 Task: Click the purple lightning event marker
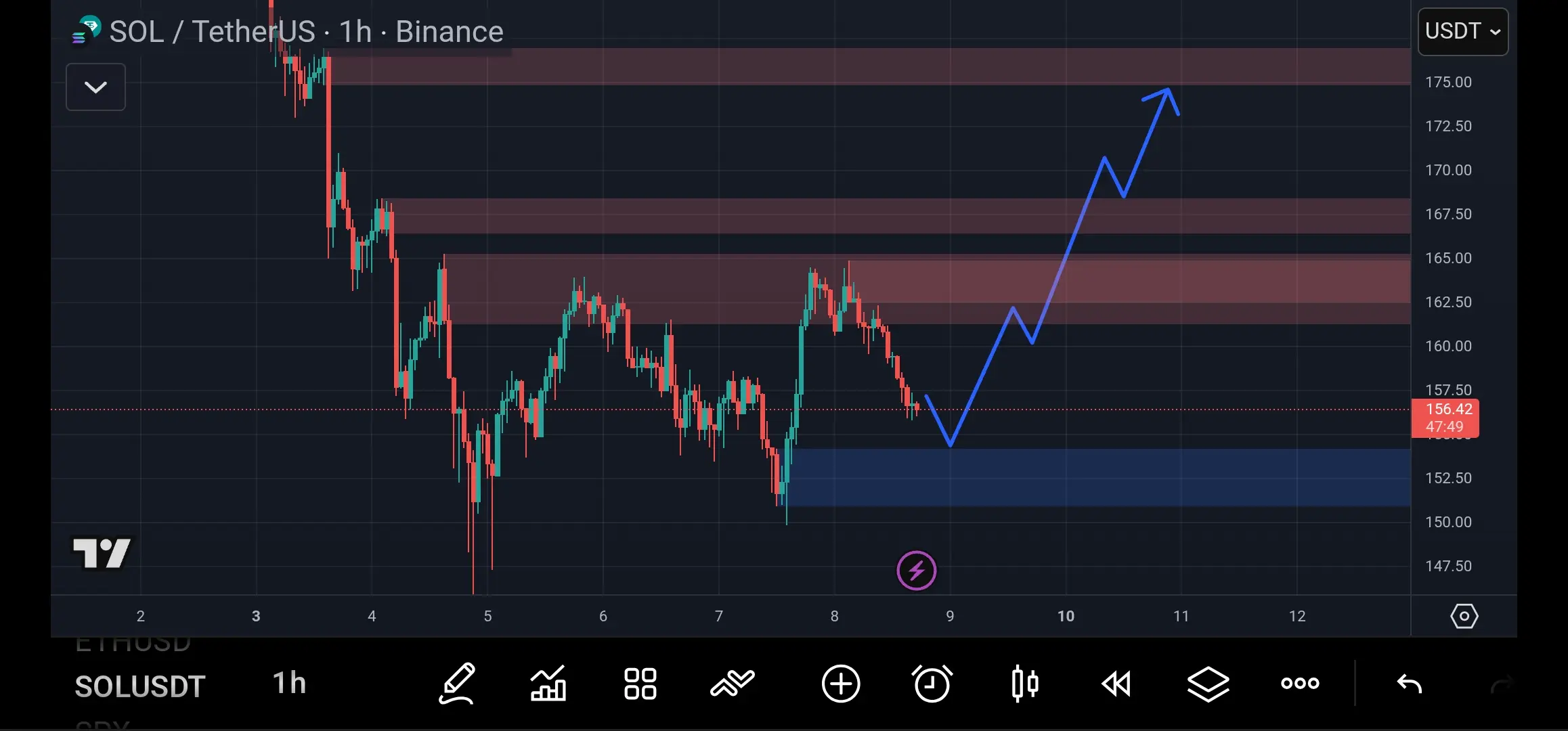[916, 571]
